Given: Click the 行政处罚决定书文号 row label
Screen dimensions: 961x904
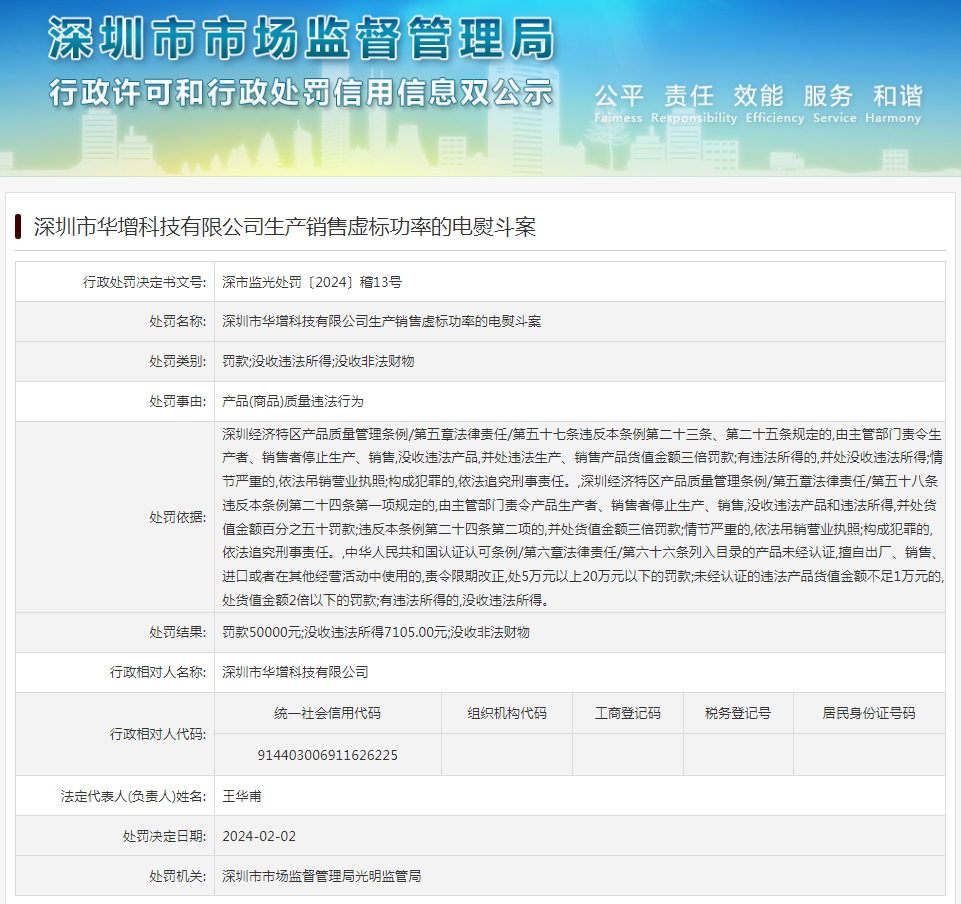Looking at the screenshot, I should pyautogui.click(x=145, y=282).
